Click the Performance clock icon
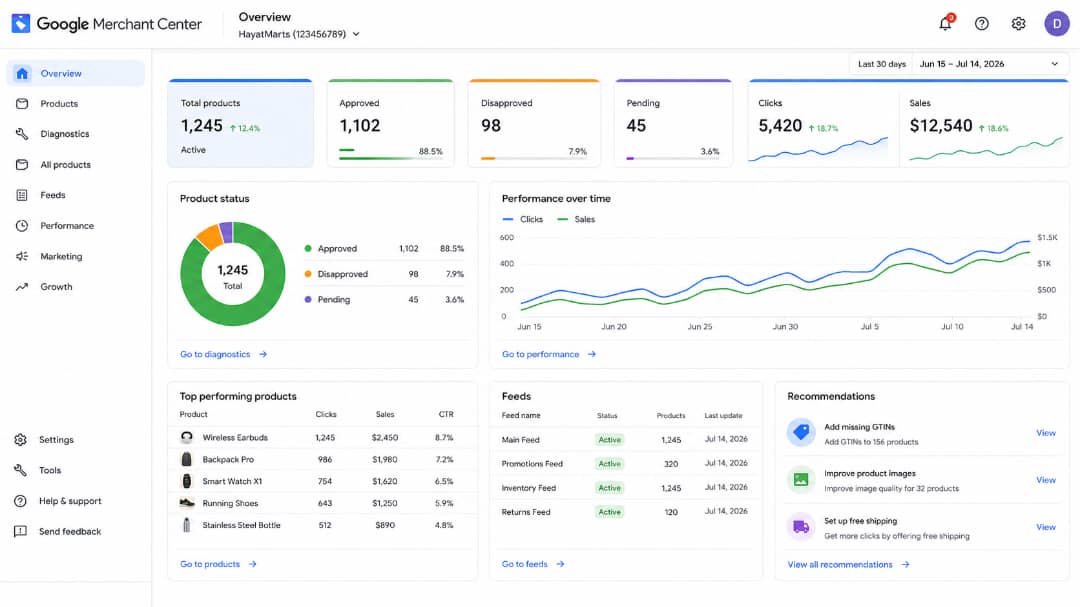 point(22,225)
